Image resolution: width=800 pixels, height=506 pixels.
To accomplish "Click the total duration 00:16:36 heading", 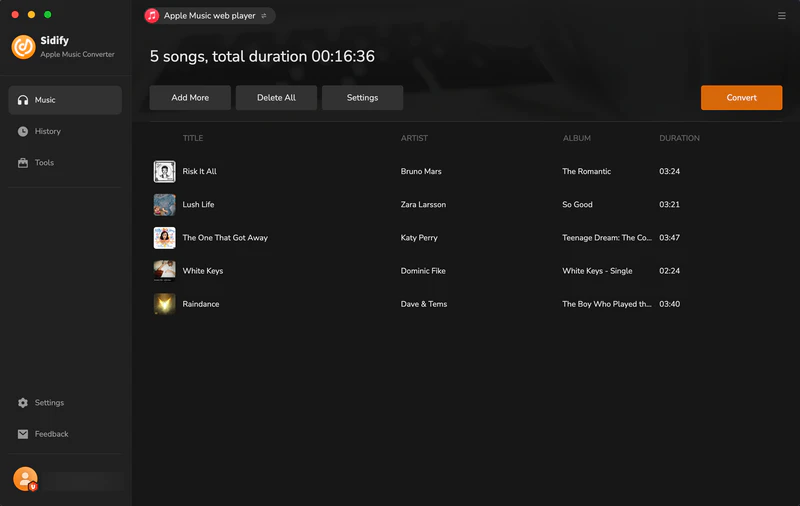I will click(x=262, y=56).
